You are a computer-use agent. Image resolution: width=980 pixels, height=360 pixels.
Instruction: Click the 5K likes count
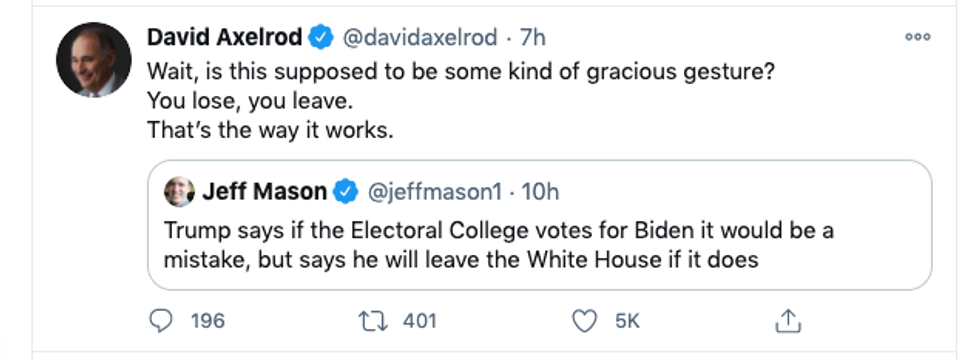pyautogui.click(x=628, y=321)
